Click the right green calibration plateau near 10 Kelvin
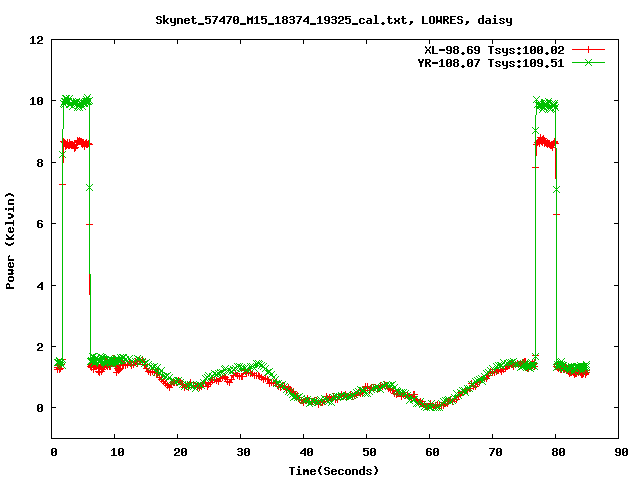 pyautogui.click(x=546, y=104)
